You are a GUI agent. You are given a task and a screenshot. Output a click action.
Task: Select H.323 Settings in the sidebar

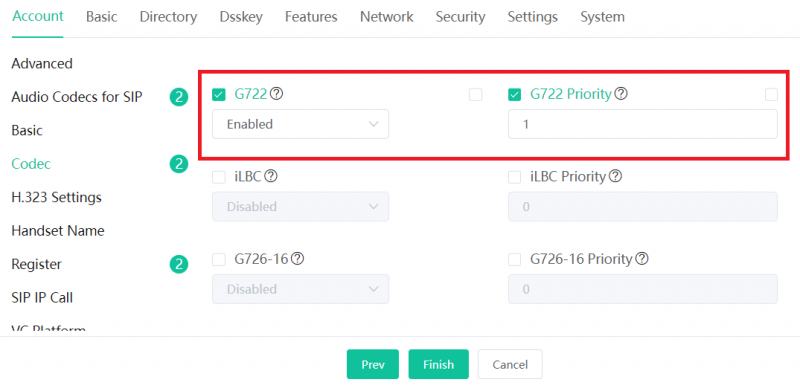[x=56, y=198]
